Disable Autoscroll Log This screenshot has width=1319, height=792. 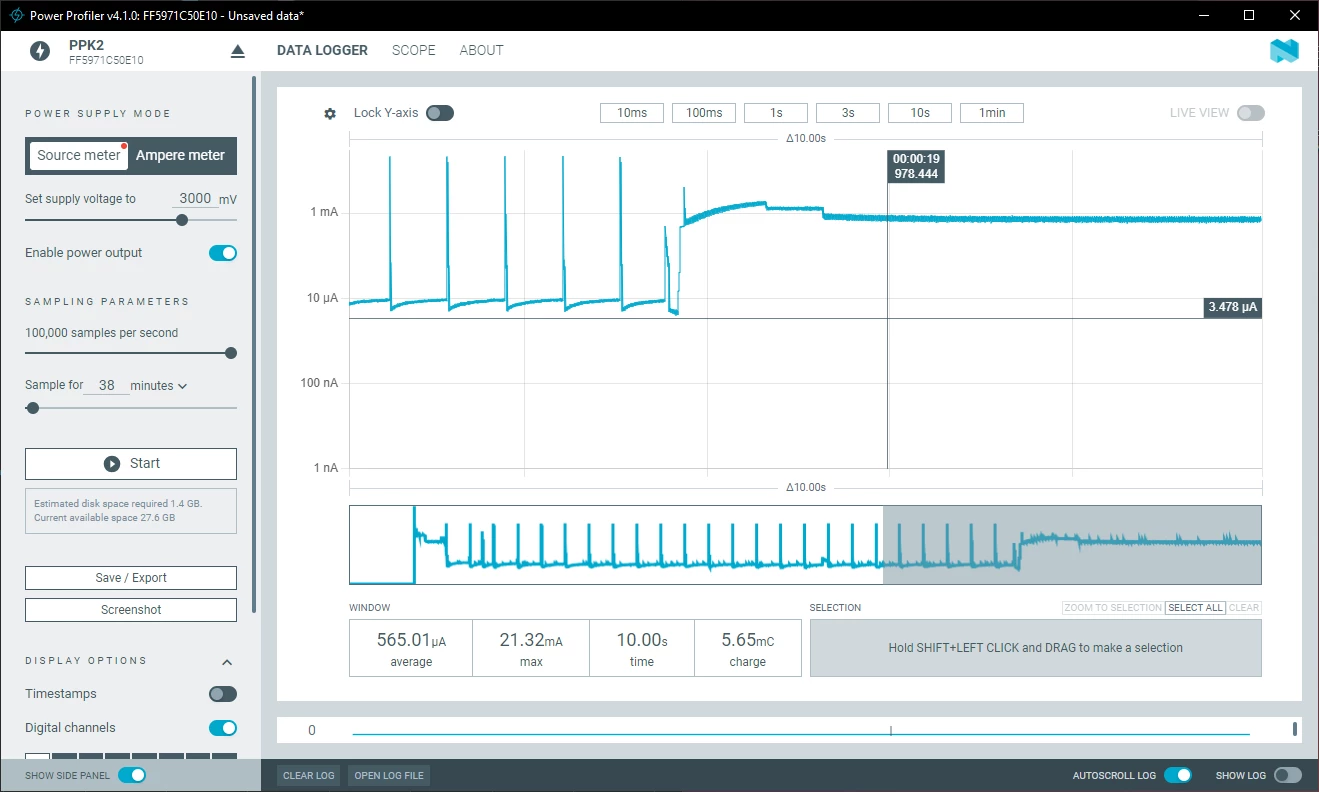[x=1178, y=775]
